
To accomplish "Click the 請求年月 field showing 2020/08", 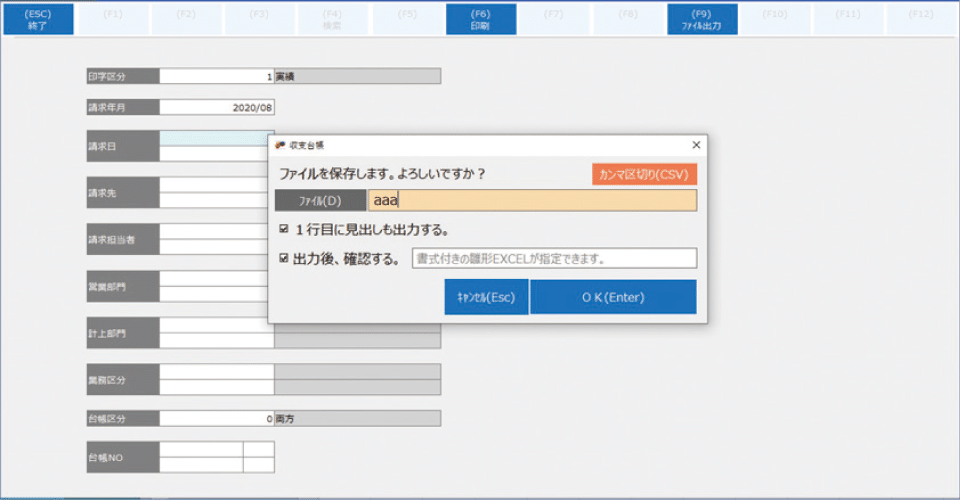I will (216, 107).
